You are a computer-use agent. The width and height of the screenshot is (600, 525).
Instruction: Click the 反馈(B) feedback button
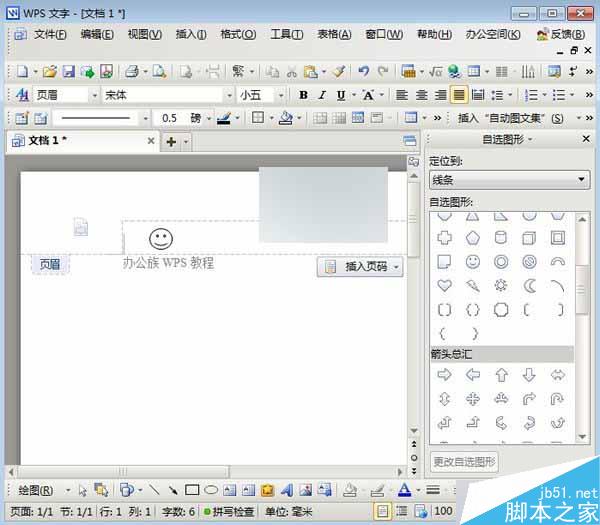(561, 34)
